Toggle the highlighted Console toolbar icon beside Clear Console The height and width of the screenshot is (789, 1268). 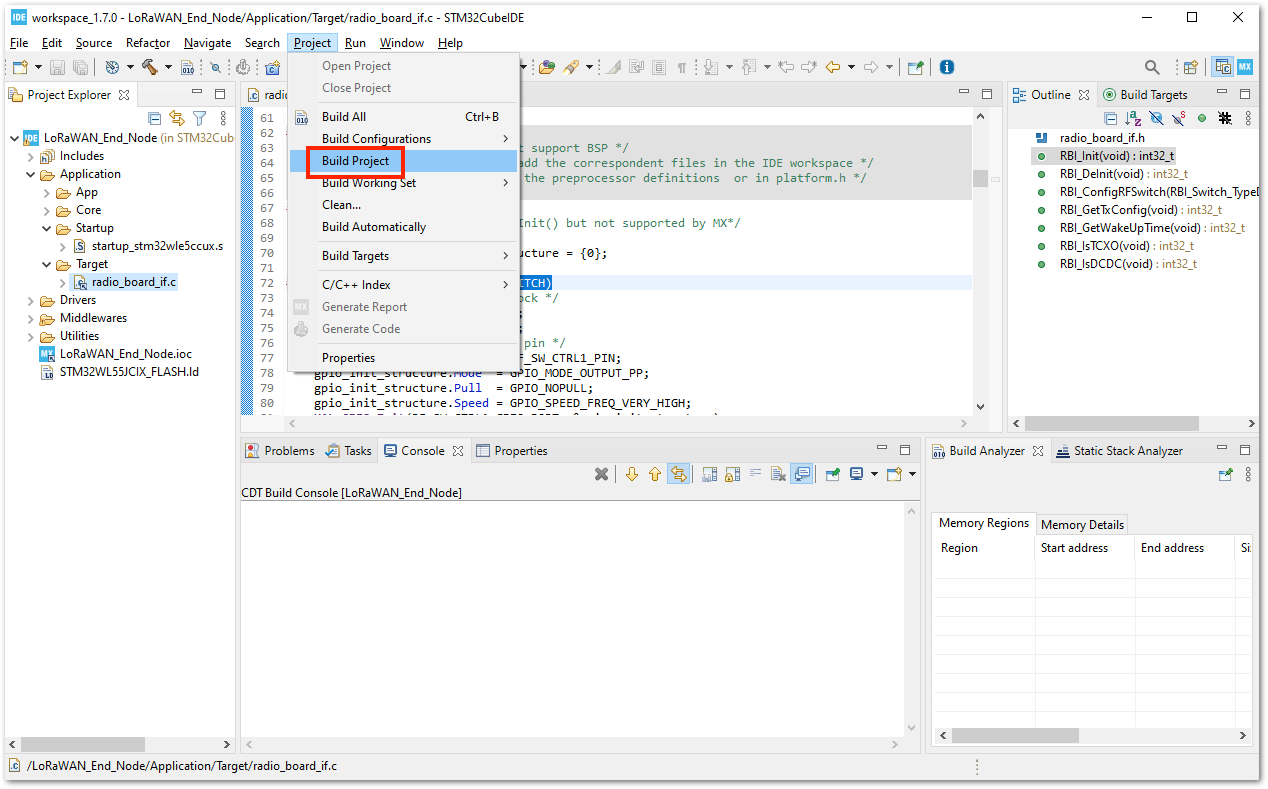click(802, 474)
